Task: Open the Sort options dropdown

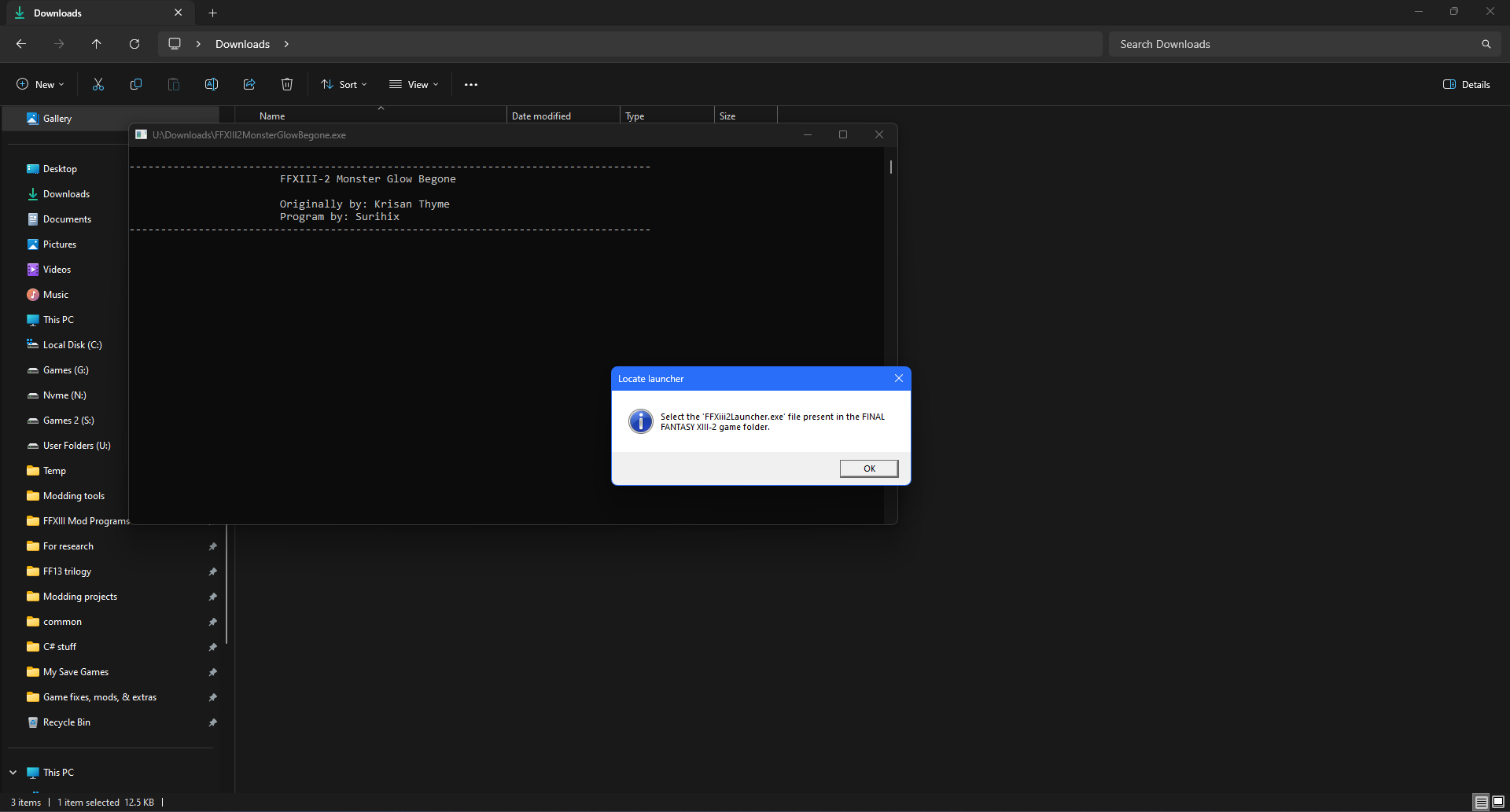Action: pos(344,84)
